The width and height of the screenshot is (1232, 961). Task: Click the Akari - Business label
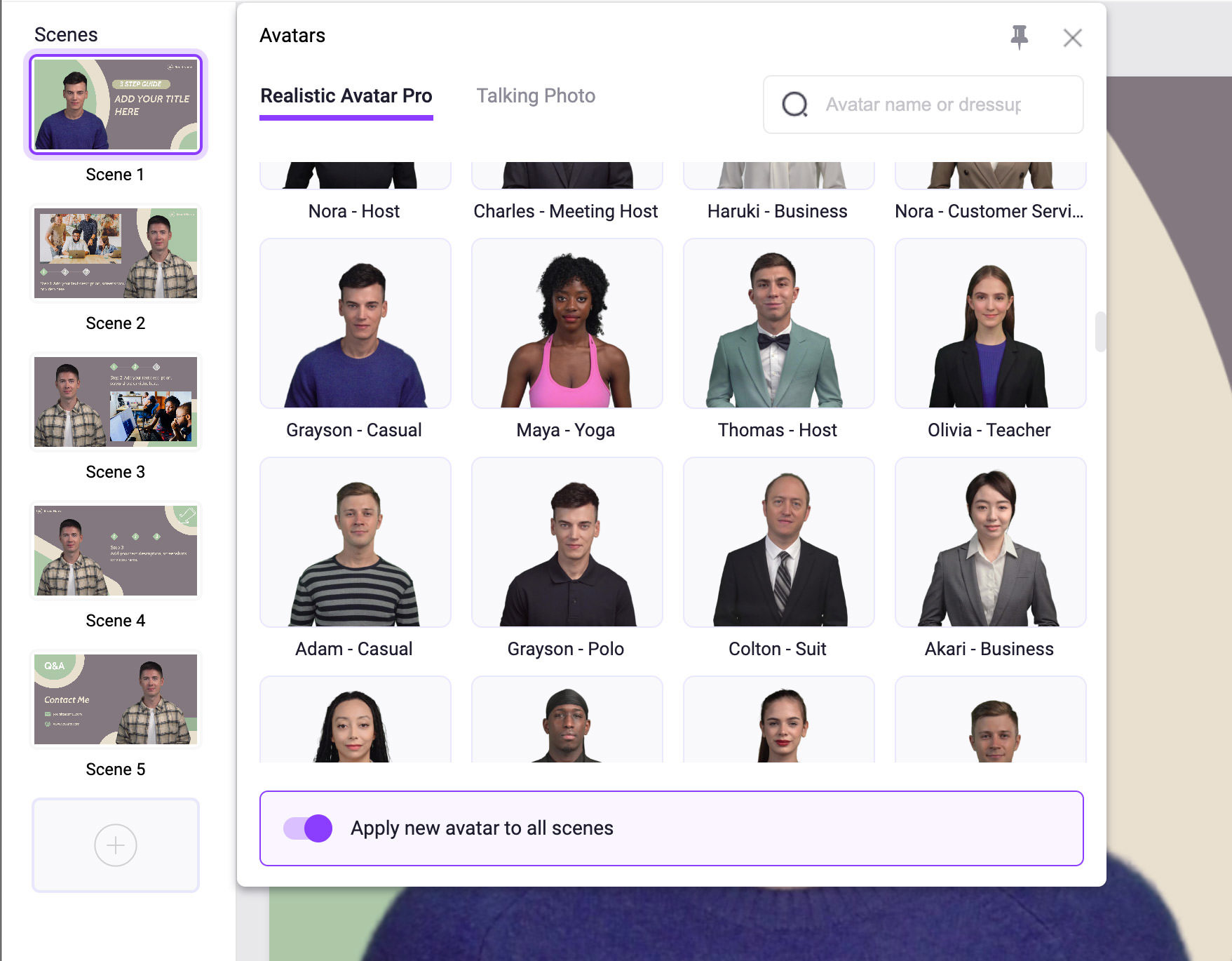click(x=989, y=649)
